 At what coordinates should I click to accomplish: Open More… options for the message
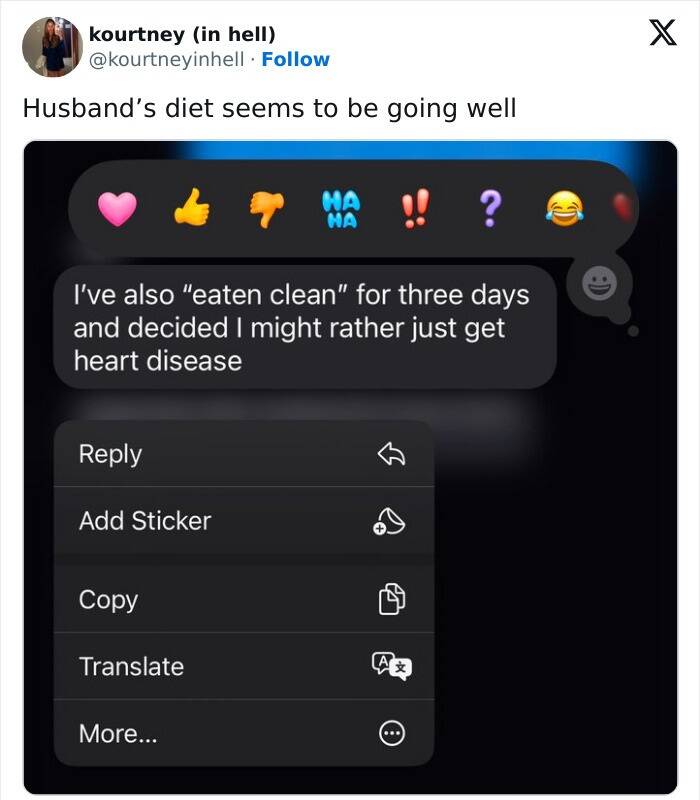click(x=244, y=733)
